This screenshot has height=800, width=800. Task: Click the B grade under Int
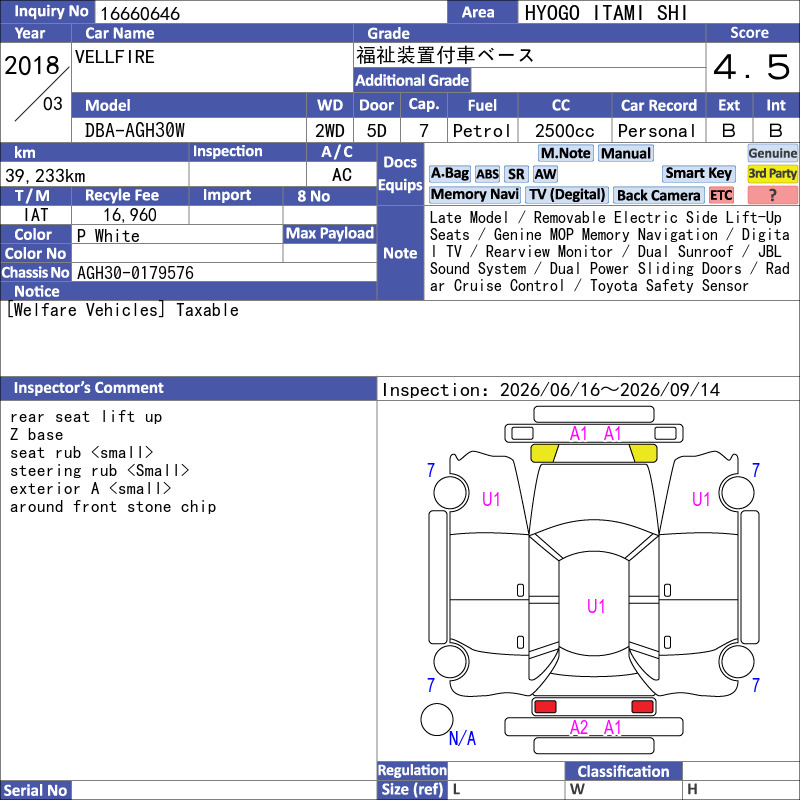click(x=776, y=131)
